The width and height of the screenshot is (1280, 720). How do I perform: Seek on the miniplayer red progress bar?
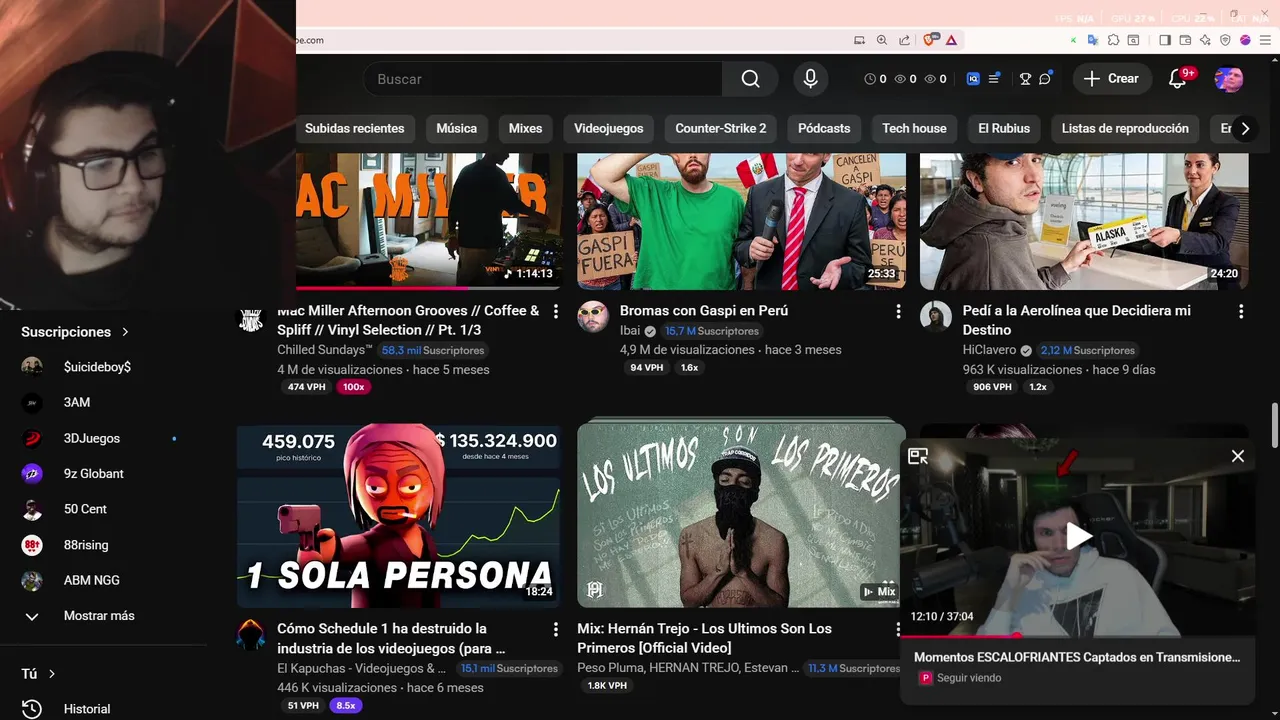click(x=1078, y=635)
